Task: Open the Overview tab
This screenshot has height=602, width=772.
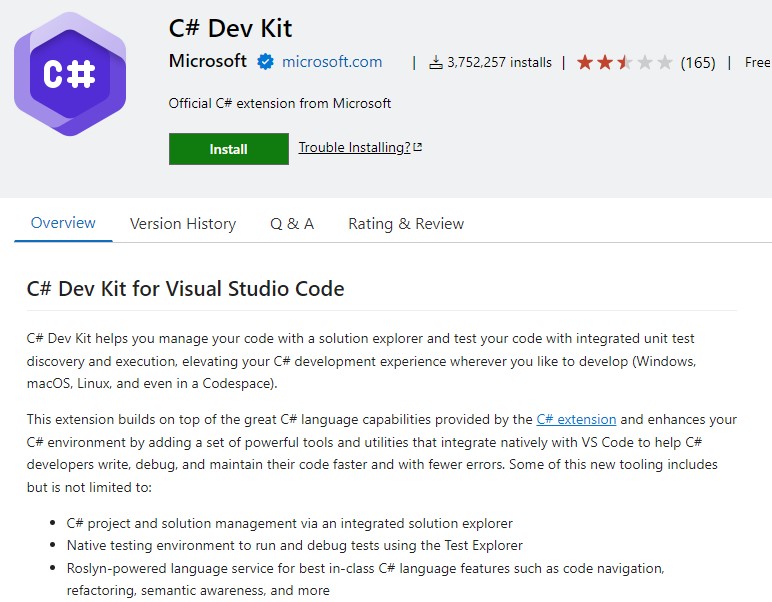Action: [x=63, y=223]
